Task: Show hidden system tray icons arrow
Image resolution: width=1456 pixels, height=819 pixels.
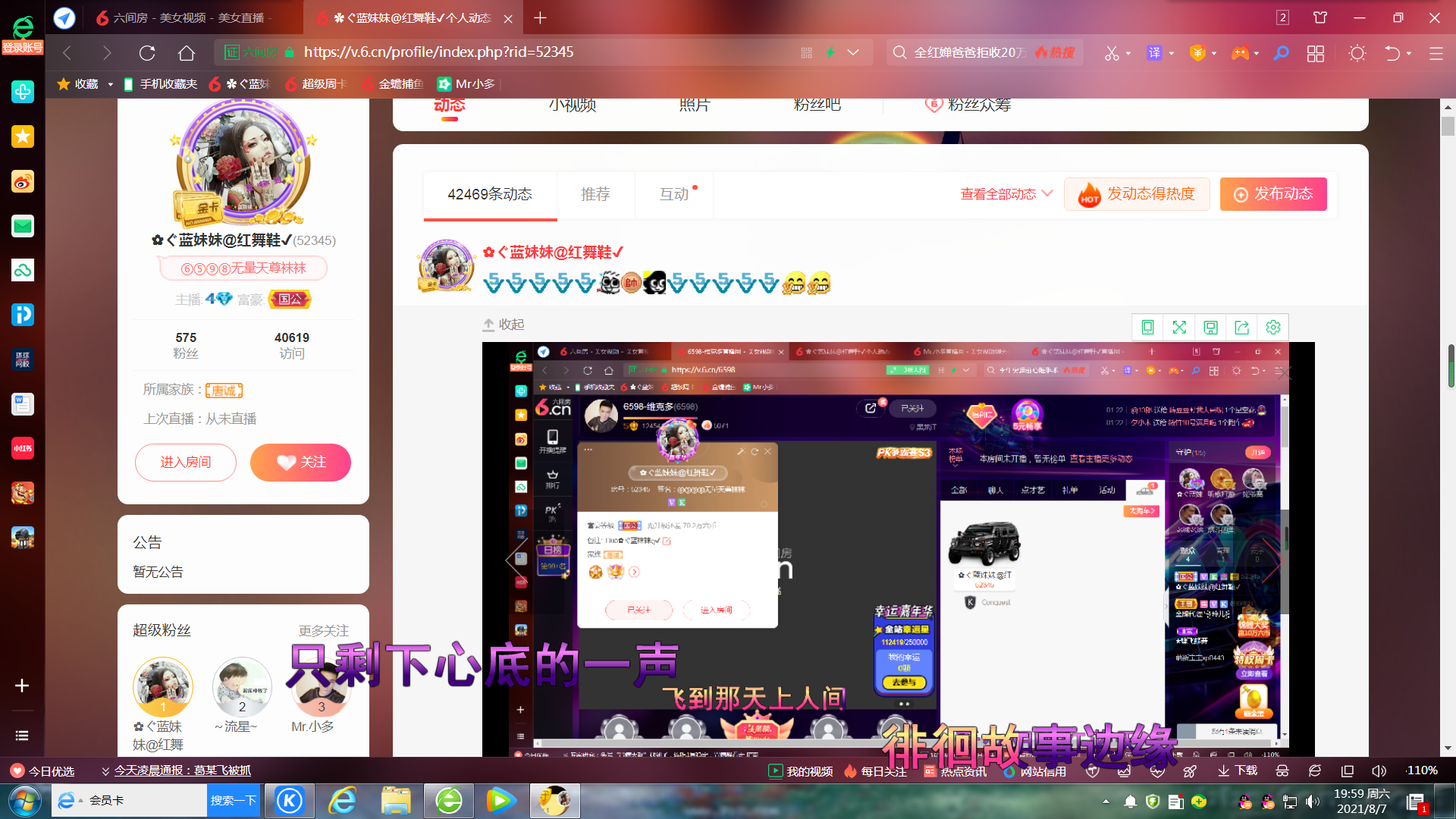Action: click(x=1106, y=802)
